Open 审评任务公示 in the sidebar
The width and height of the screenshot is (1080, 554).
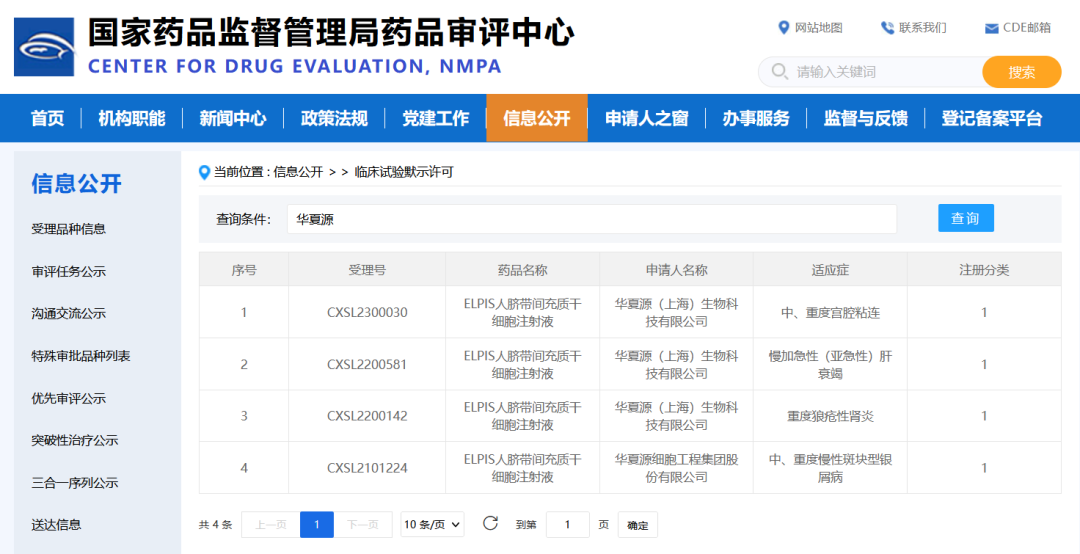pos(69,271)
